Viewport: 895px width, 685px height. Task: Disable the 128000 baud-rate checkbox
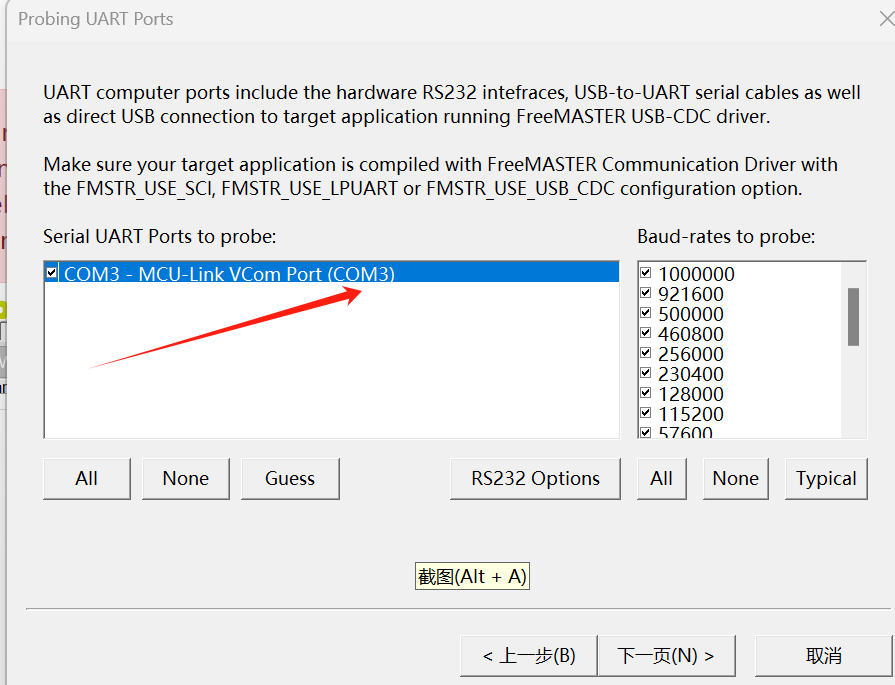pos(645,393)
